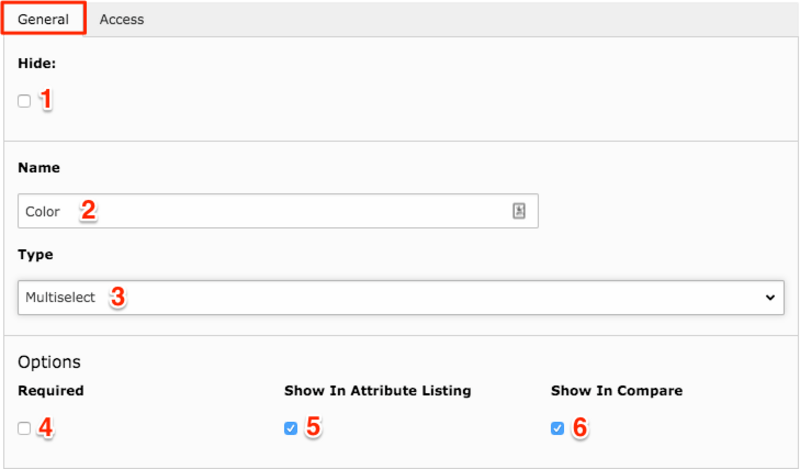Click the Required label text
The width and height of the screenshot is (800, 469).
51,390
